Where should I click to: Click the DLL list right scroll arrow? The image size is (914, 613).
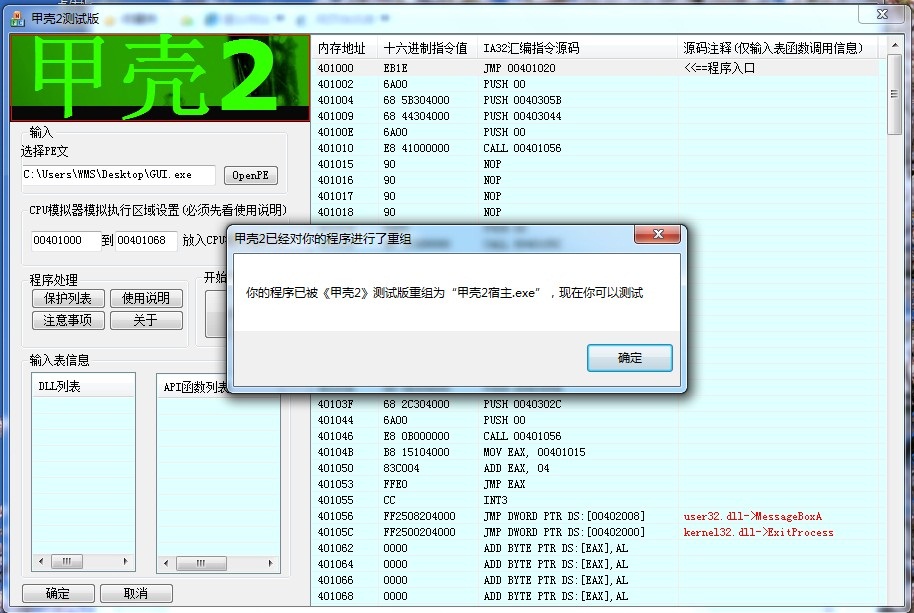[x=125, y=562]
